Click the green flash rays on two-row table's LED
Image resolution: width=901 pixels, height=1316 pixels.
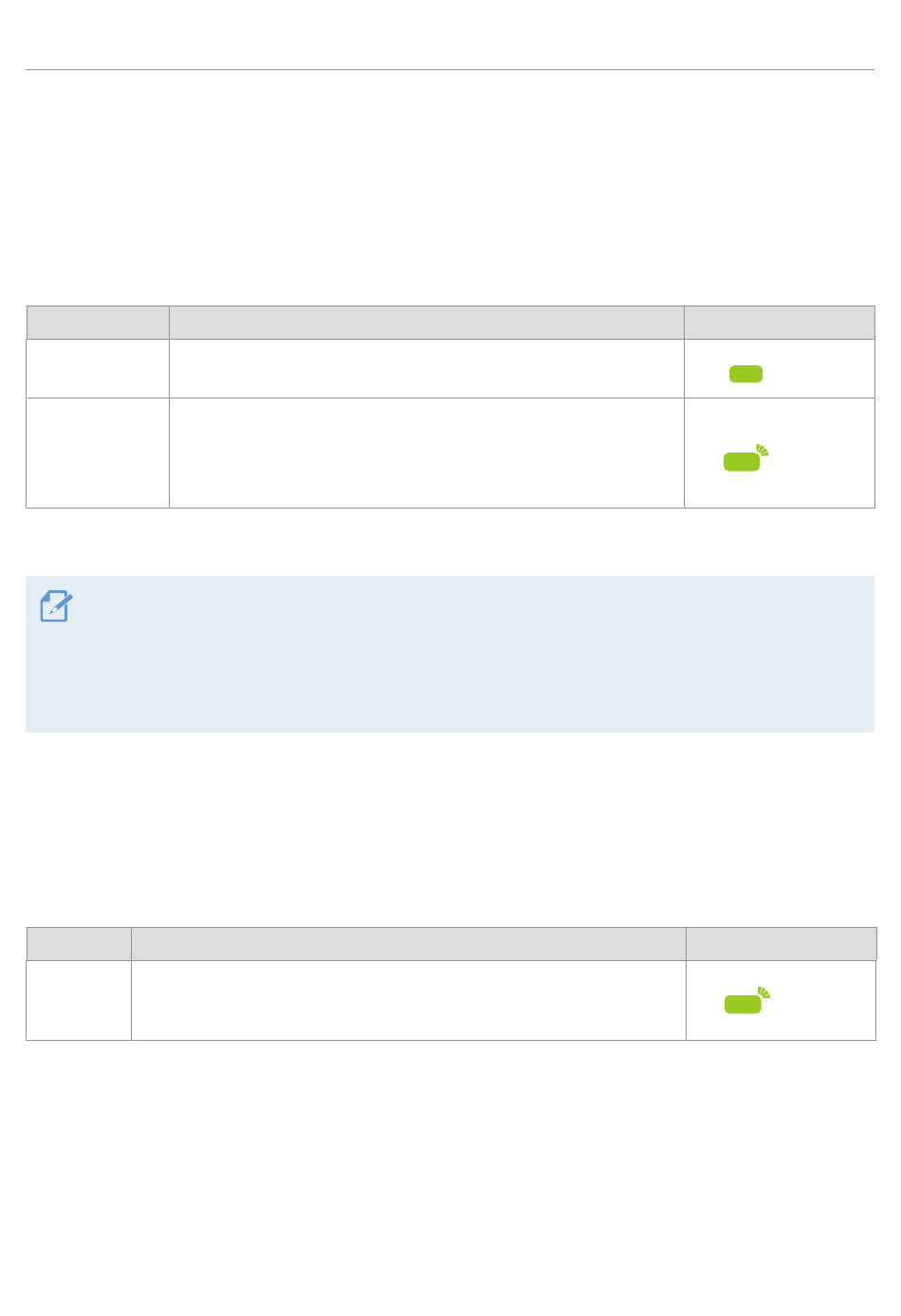point(763,992)
